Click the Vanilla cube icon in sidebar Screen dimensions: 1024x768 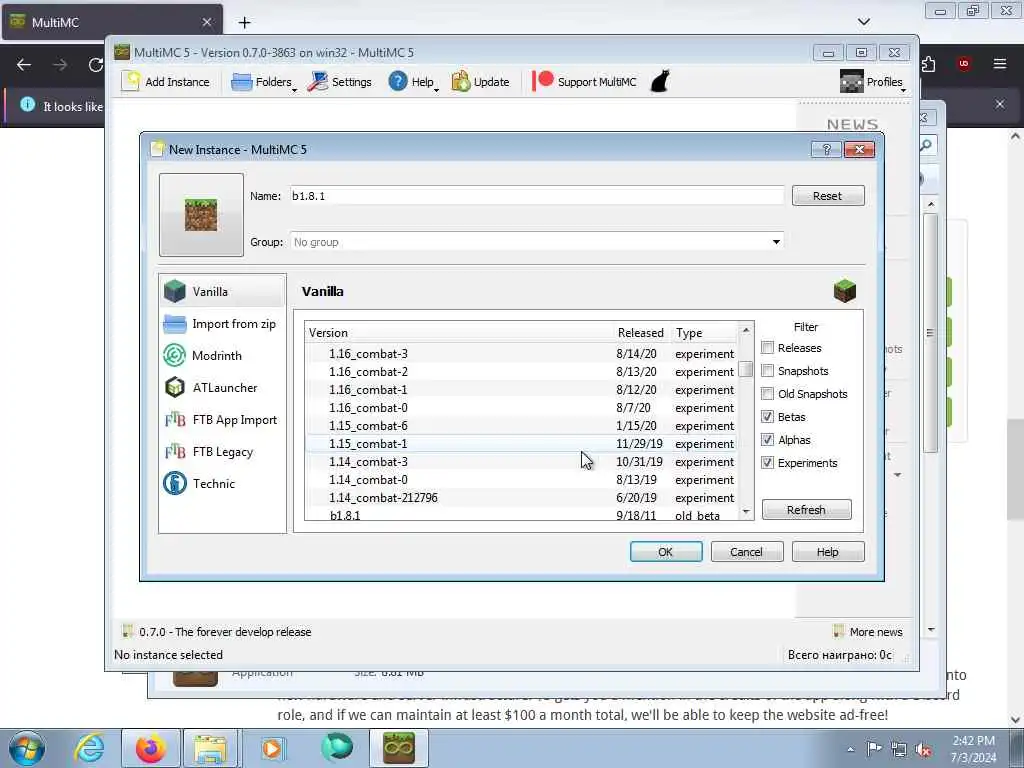[175, 291]
